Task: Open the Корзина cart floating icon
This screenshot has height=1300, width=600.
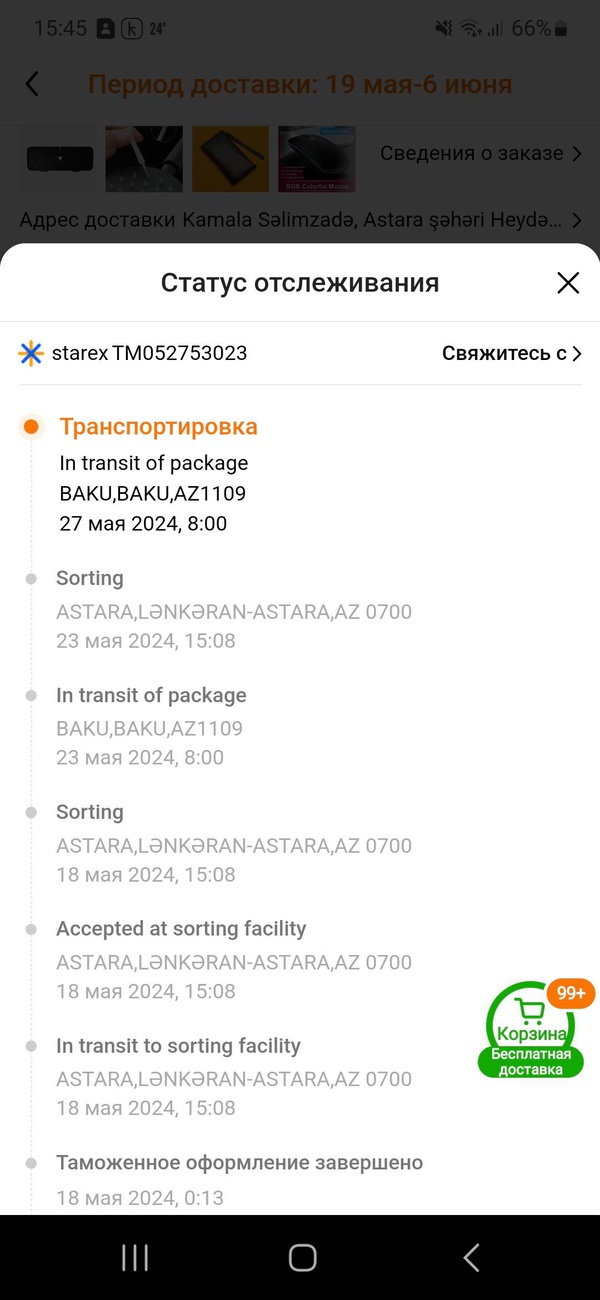Action: (x=530, y=1030)
